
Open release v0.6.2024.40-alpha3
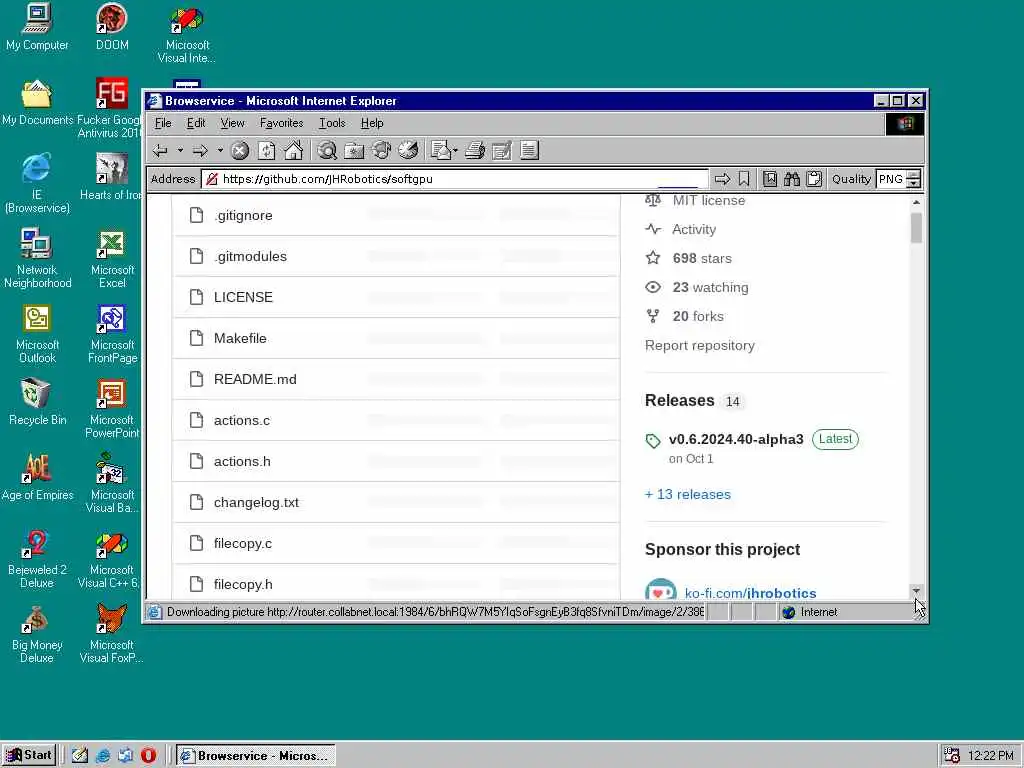[736, 440]
